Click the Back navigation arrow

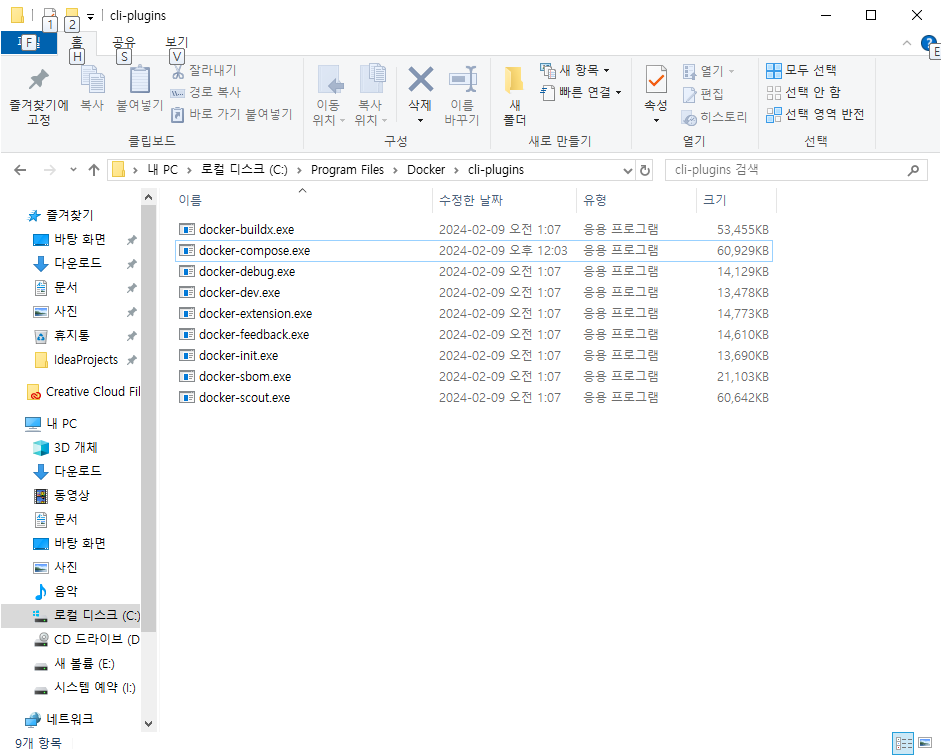coord(20,170)
